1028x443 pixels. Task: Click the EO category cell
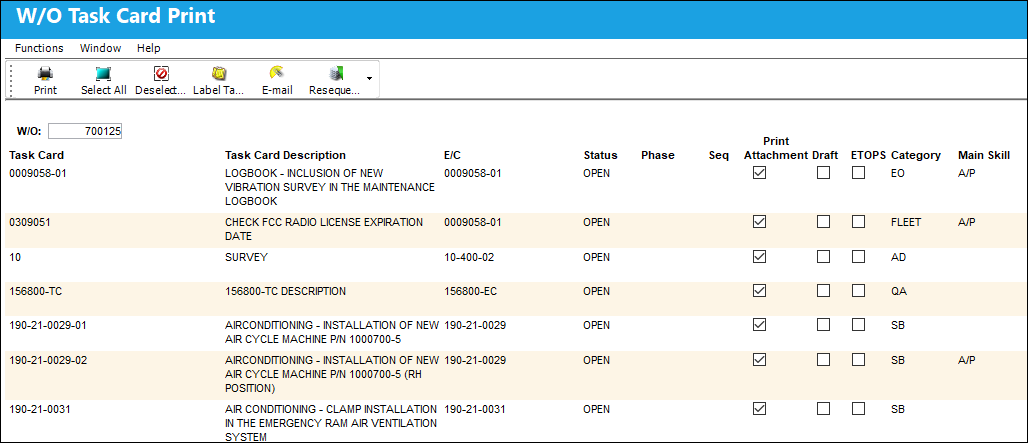(x=898, y=174)
